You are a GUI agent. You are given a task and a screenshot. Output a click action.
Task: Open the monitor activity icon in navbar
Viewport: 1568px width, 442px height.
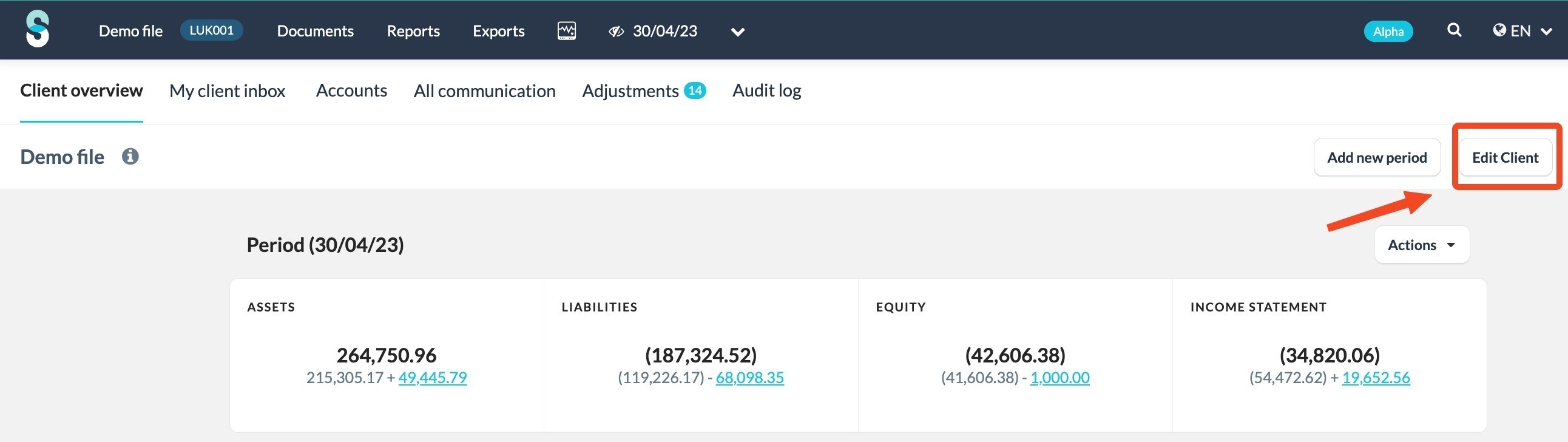click(x=566, y=30)
